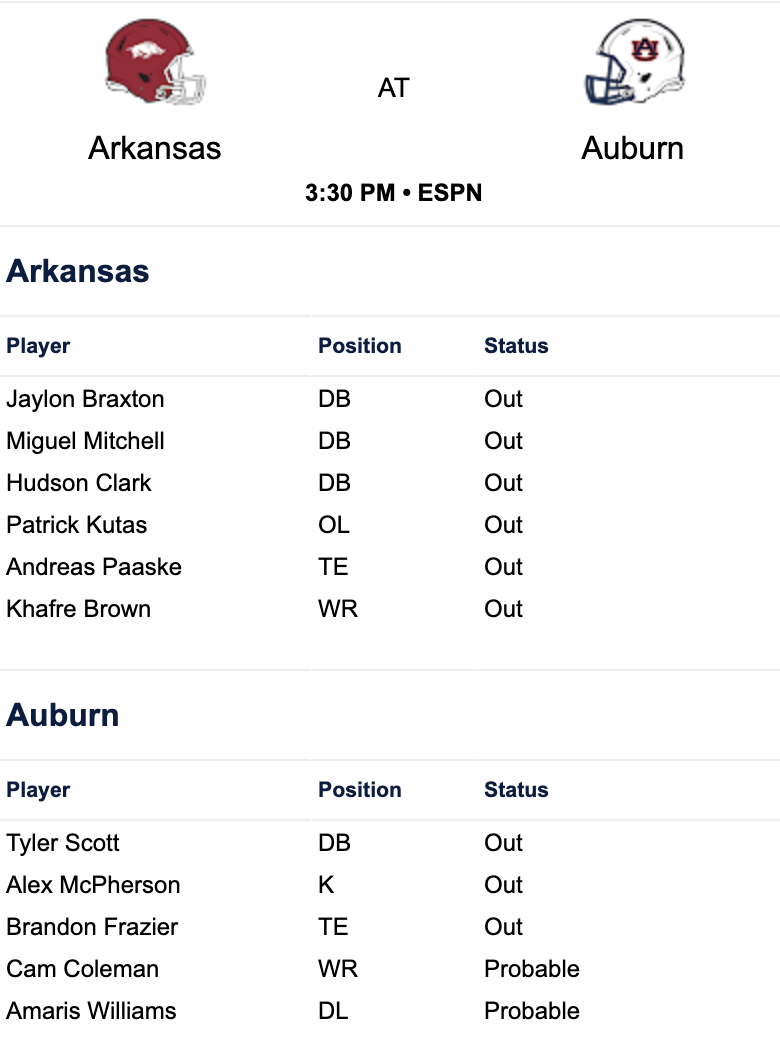Click Patrick Kutas in the injury list

77,525
